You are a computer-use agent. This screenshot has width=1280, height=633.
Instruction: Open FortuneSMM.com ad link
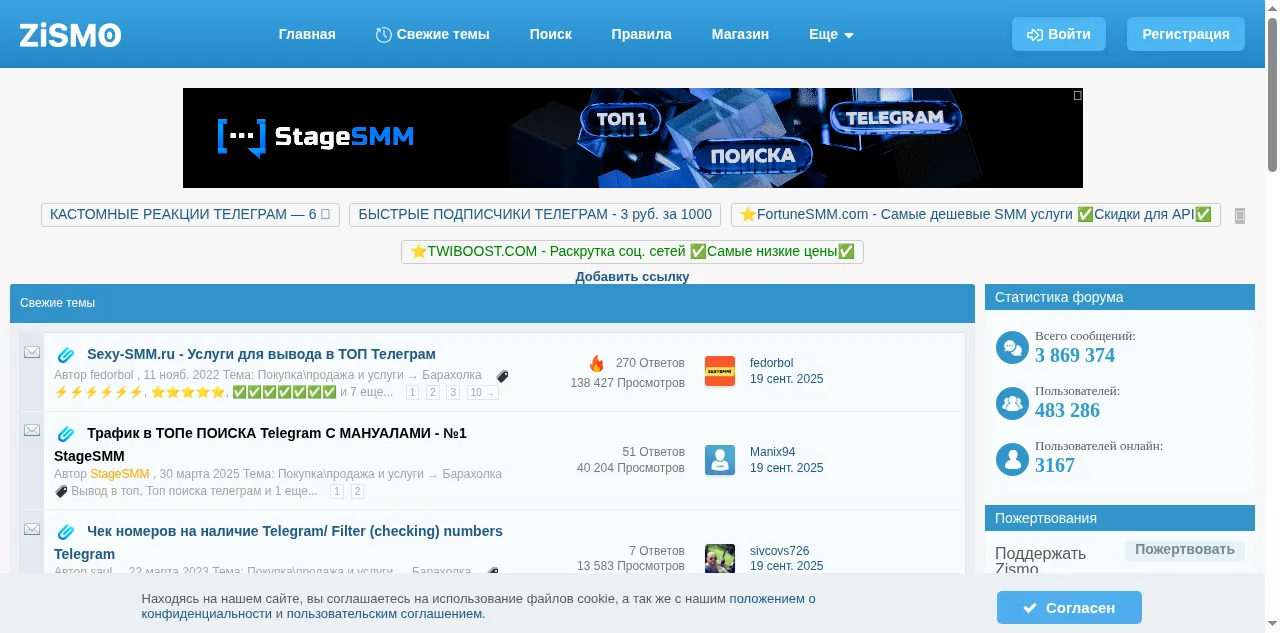pyautogui.click(x=976, y=214)
